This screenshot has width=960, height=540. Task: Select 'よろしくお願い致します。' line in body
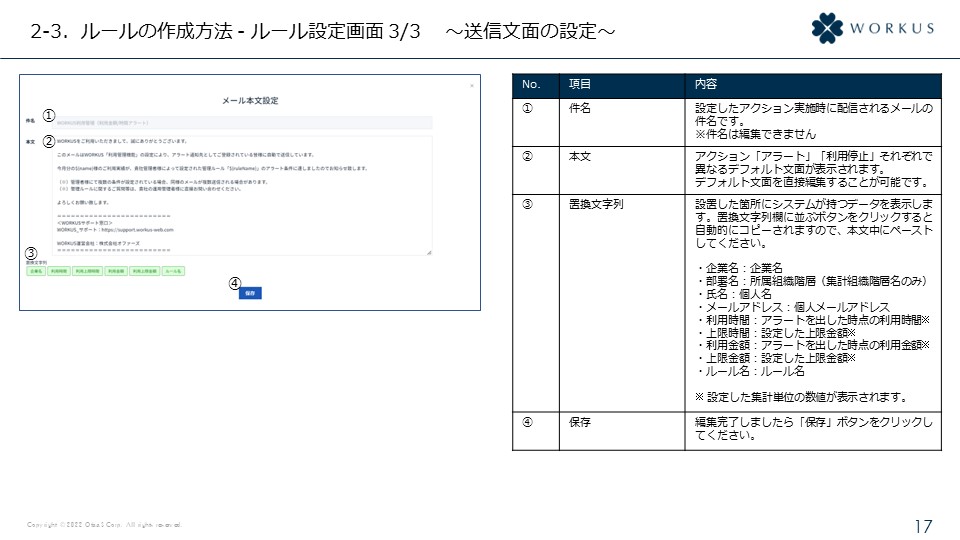83,203
